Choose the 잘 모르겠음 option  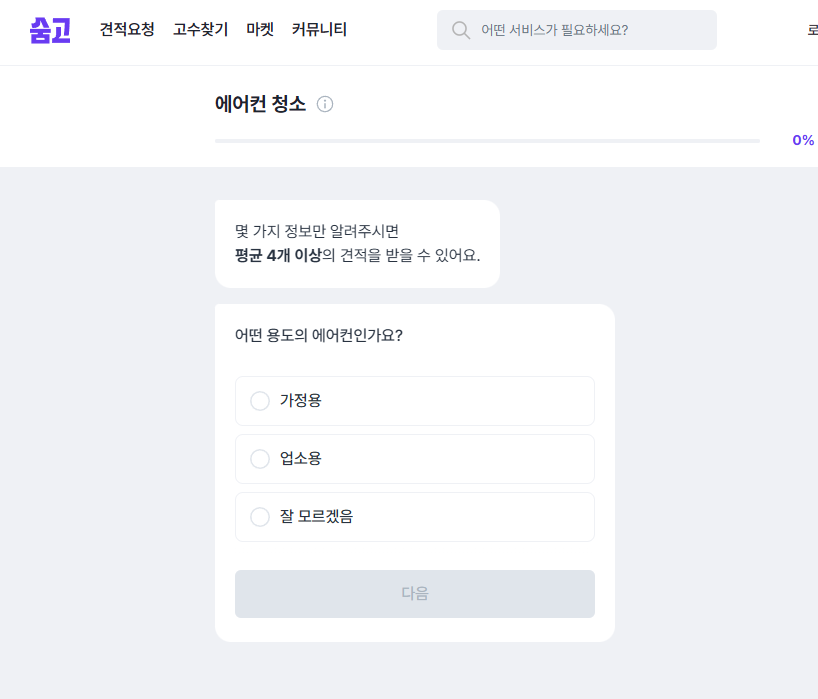(259, 517)
